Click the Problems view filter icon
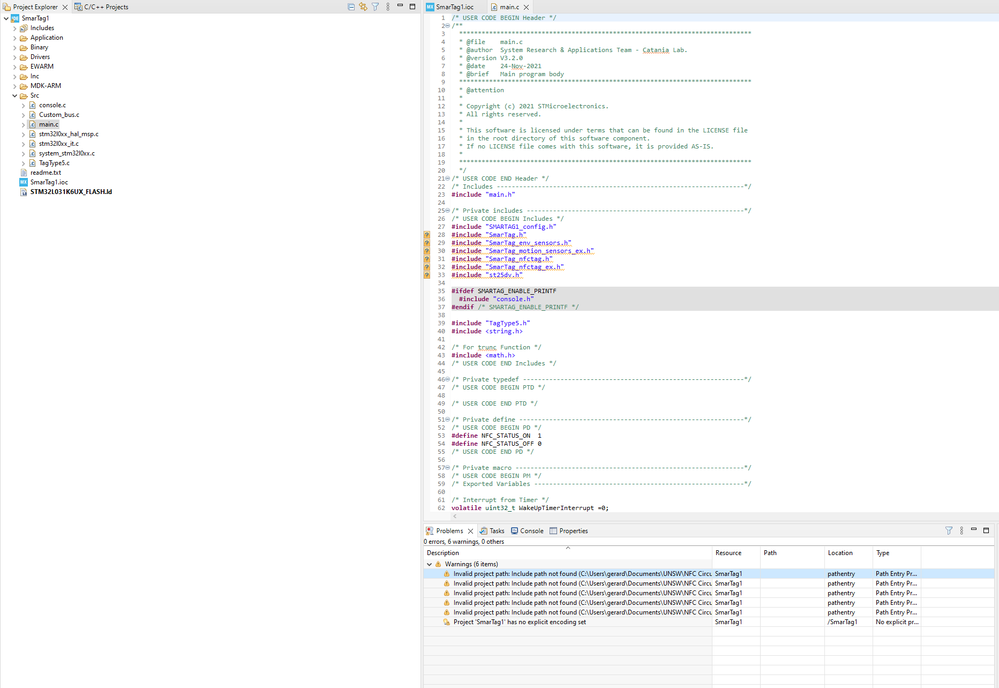 point(949,531)
